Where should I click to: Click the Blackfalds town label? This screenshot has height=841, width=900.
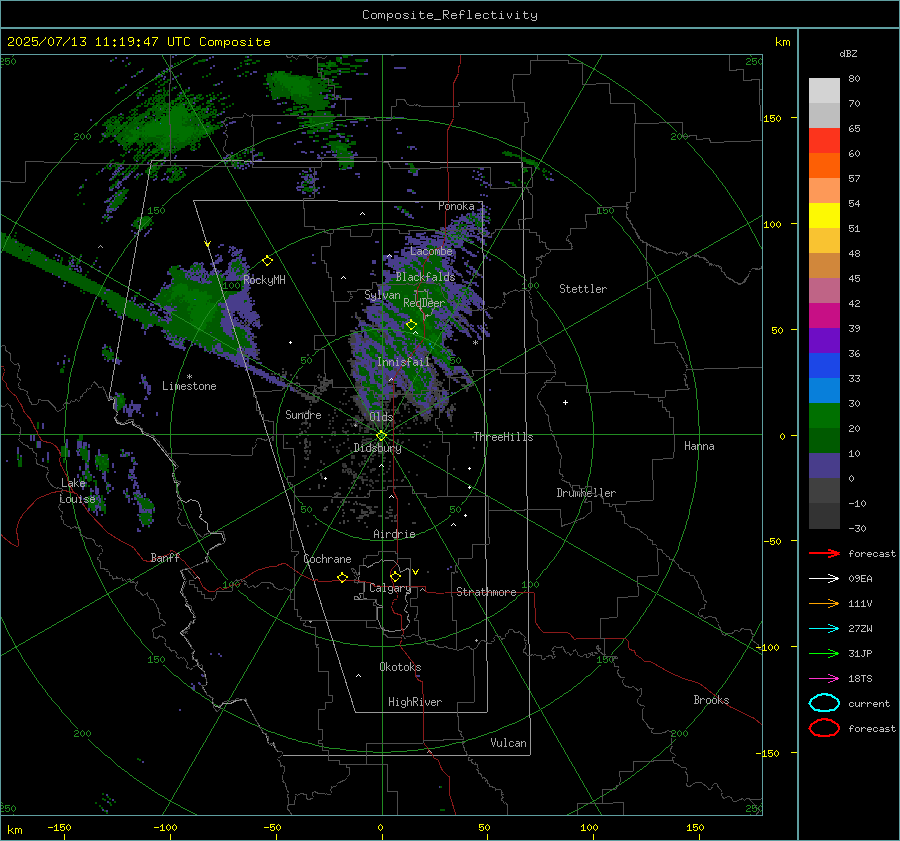[x=425, y=277]
